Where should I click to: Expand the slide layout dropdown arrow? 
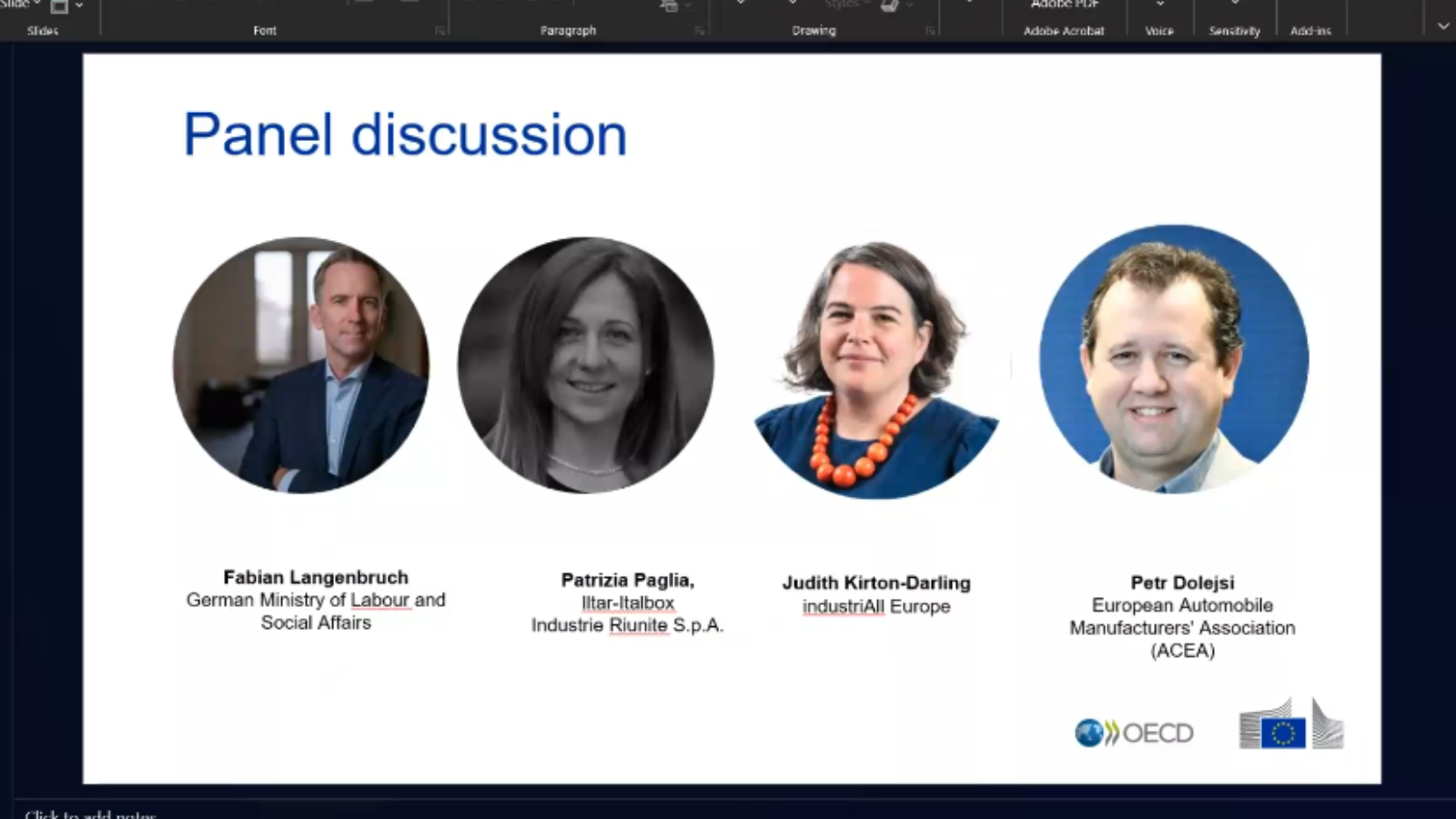[79, 5]
